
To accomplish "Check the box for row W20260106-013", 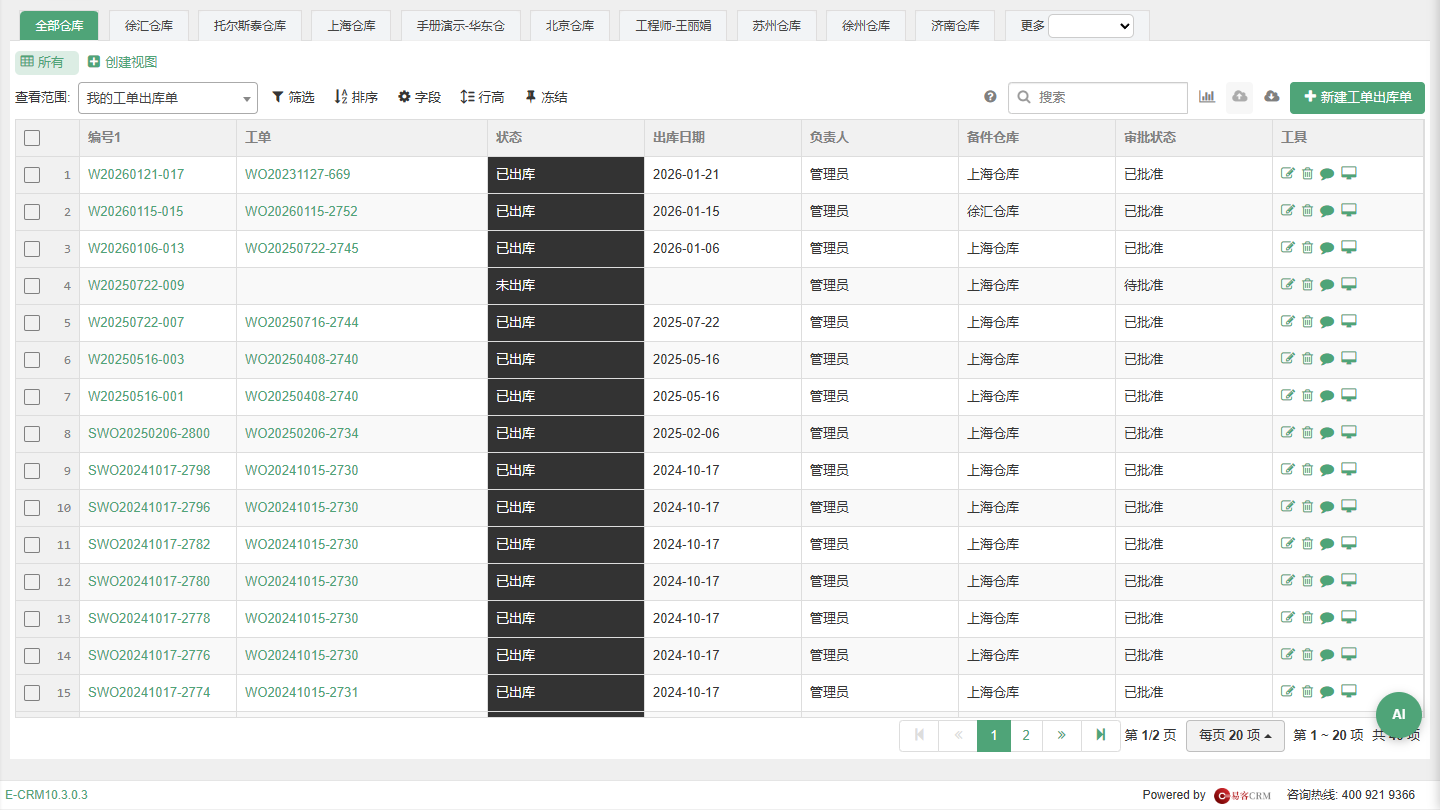I will pos(32,249).
